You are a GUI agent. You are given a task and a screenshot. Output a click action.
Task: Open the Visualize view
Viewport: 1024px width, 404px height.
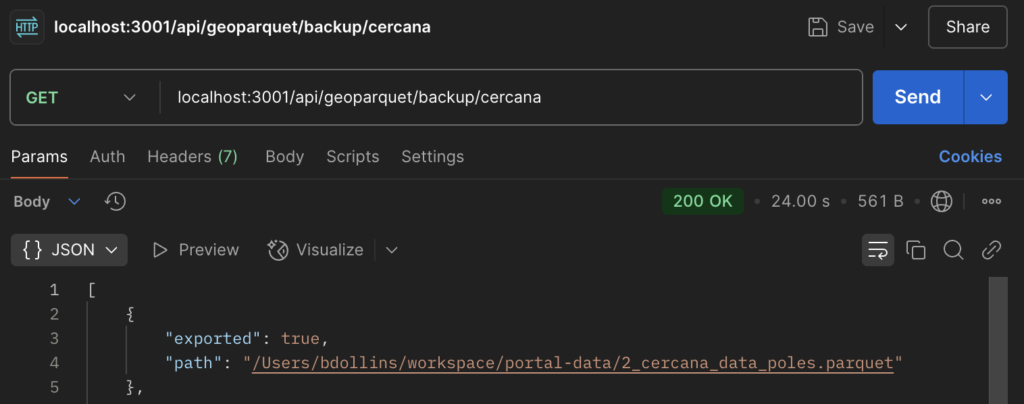coord(315,250)
